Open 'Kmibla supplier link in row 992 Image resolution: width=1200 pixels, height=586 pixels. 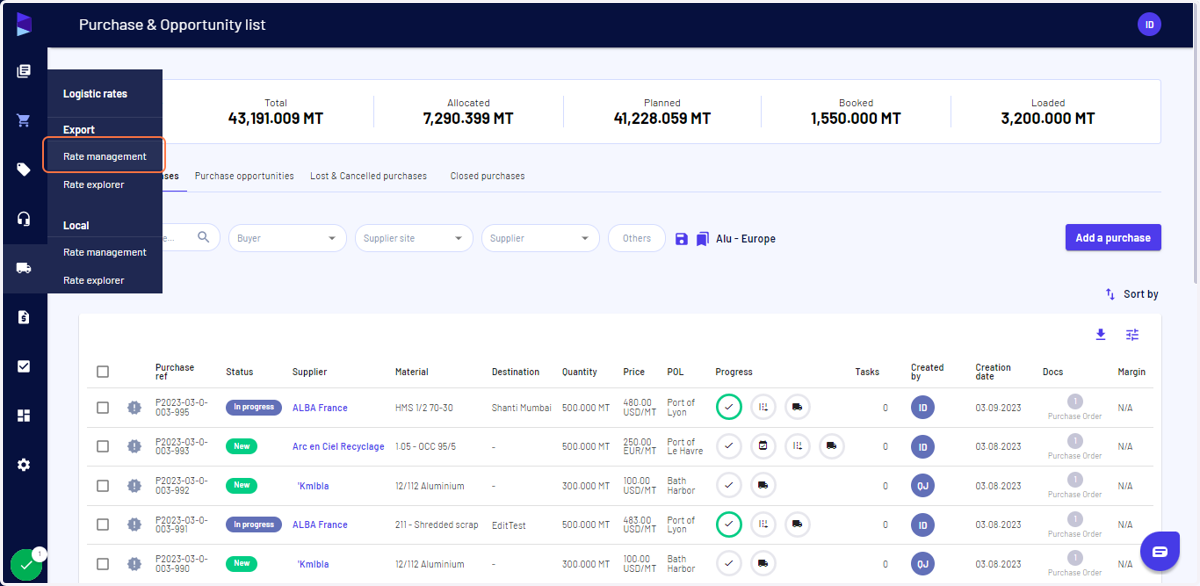tap(313, 486)
